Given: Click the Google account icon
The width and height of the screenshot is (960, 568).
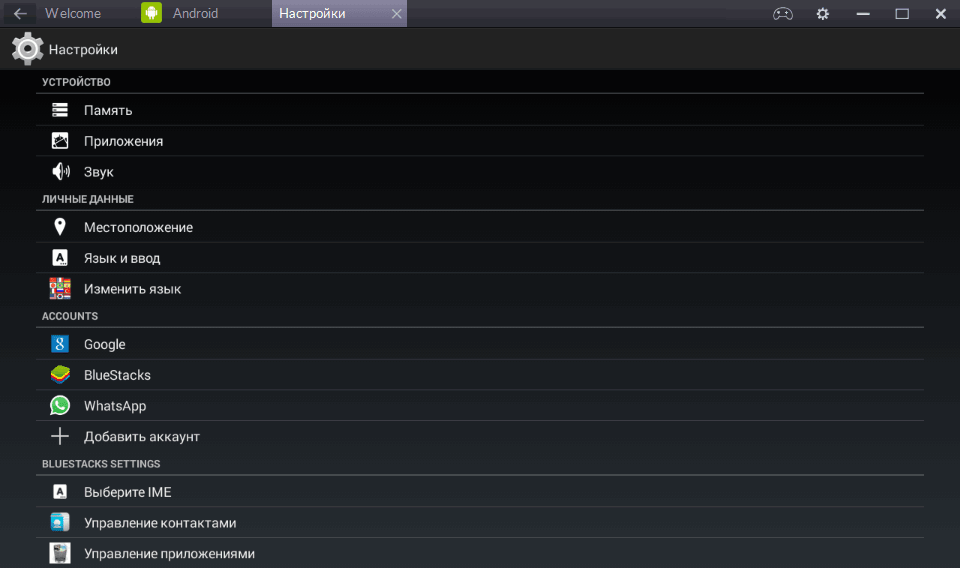Looking at the screenshot, I should [x=60, y=344].
